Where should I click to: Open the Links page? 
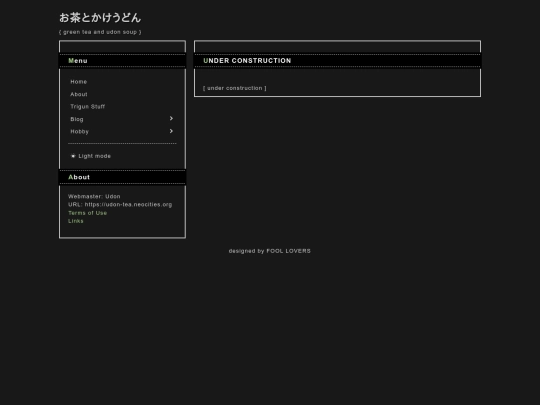point(76,221)
